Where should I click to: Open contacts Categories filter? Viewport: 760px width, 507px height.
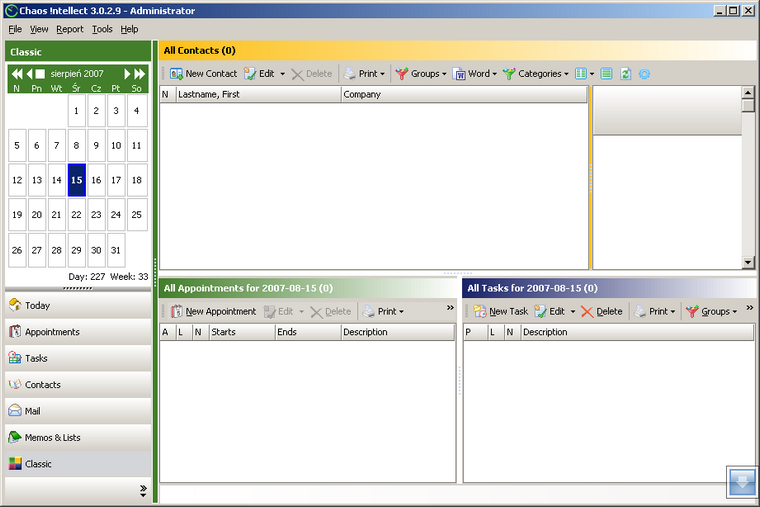(536, 74)
